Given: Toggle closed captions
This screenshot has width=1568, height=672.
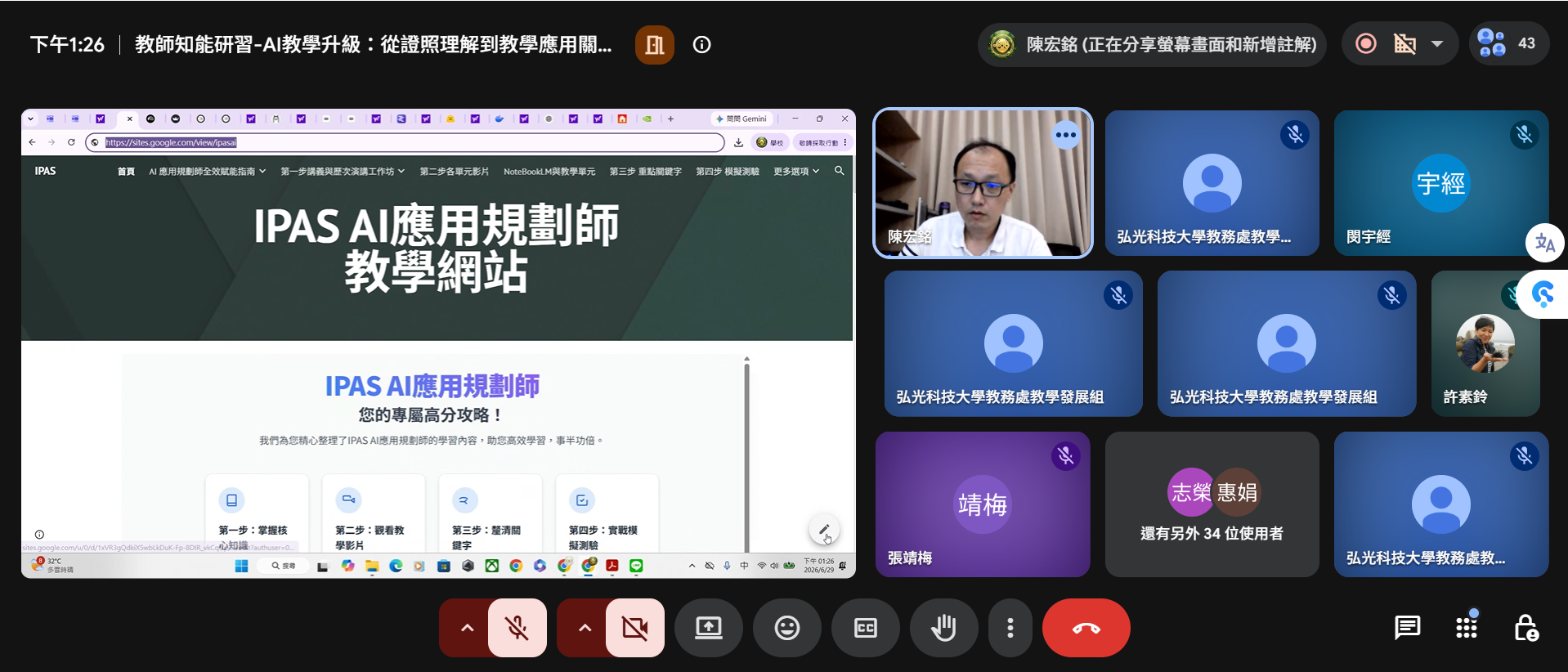Looking at the screenshot, I should point(866,628).
